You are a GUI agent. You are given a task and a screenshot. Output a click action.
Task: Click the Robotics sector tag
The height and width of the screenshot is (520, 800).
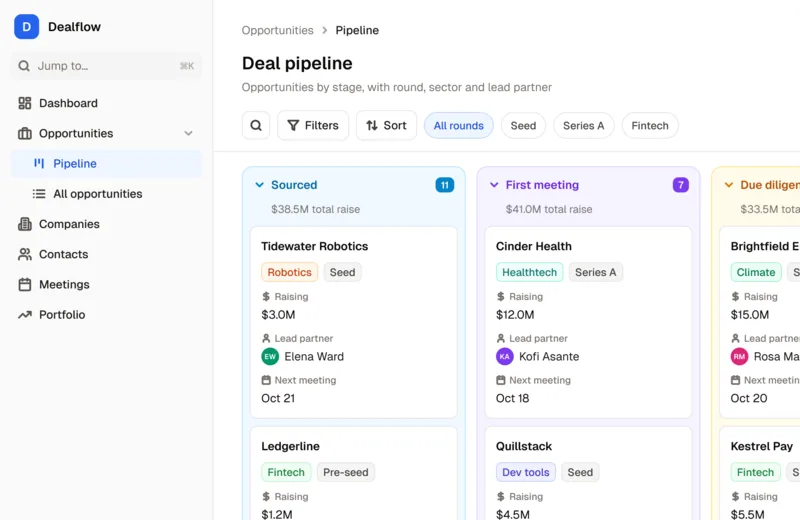(x=289, y=272)
